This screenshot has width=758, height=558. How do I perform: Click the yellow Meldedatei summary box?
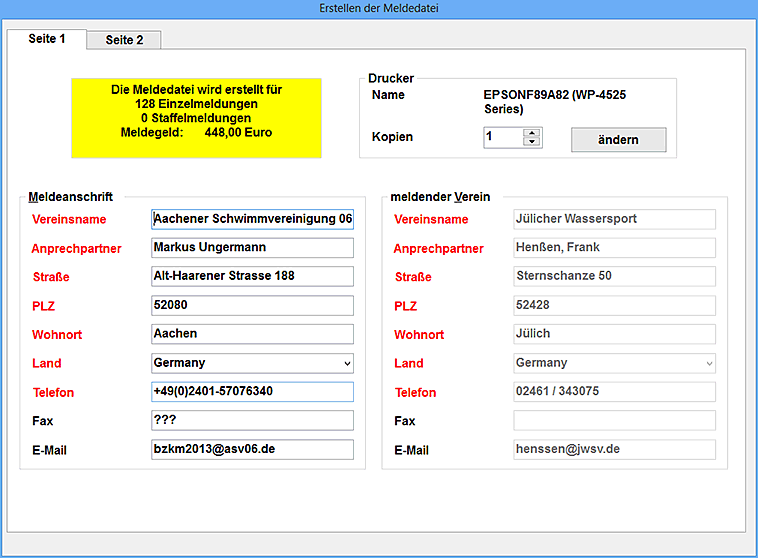(196, 118)
